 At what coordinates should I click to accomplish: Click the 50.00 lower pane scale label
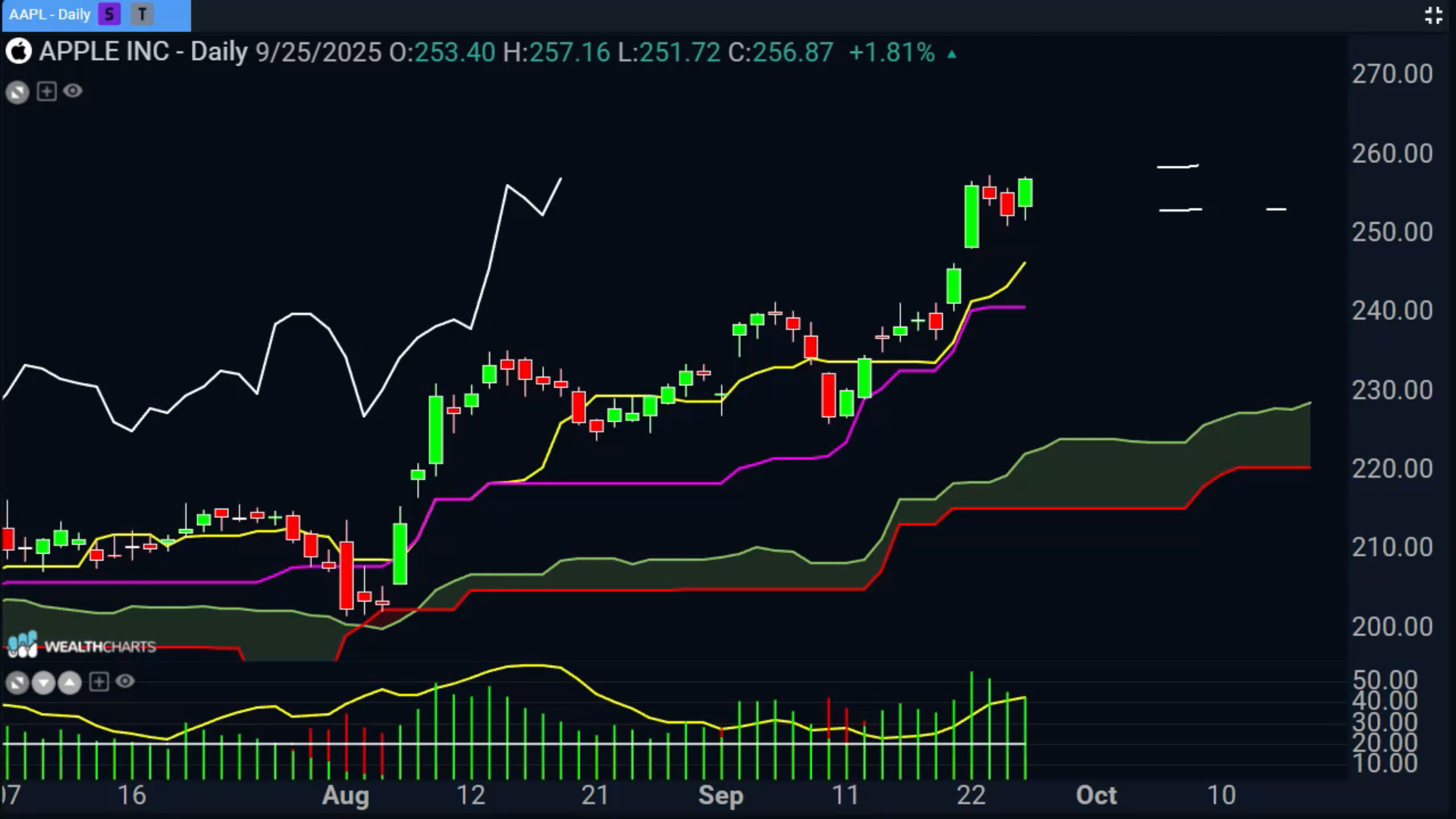(1385, 679)
